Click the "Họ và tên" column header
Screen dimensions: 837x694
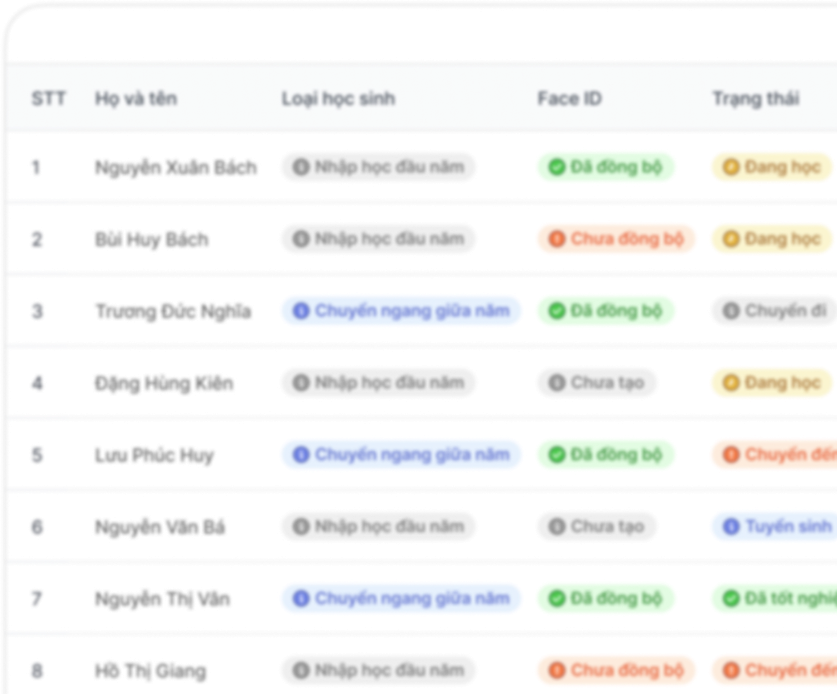pyautogui.click(x=136, y=99)
